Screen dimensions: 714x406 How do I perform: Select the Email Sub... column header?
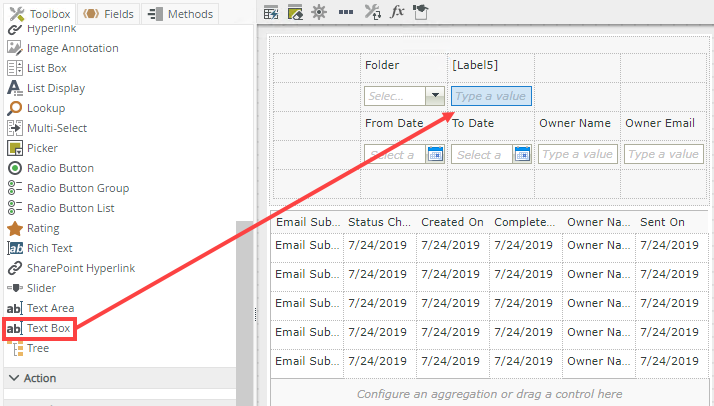tap(307, 222)
